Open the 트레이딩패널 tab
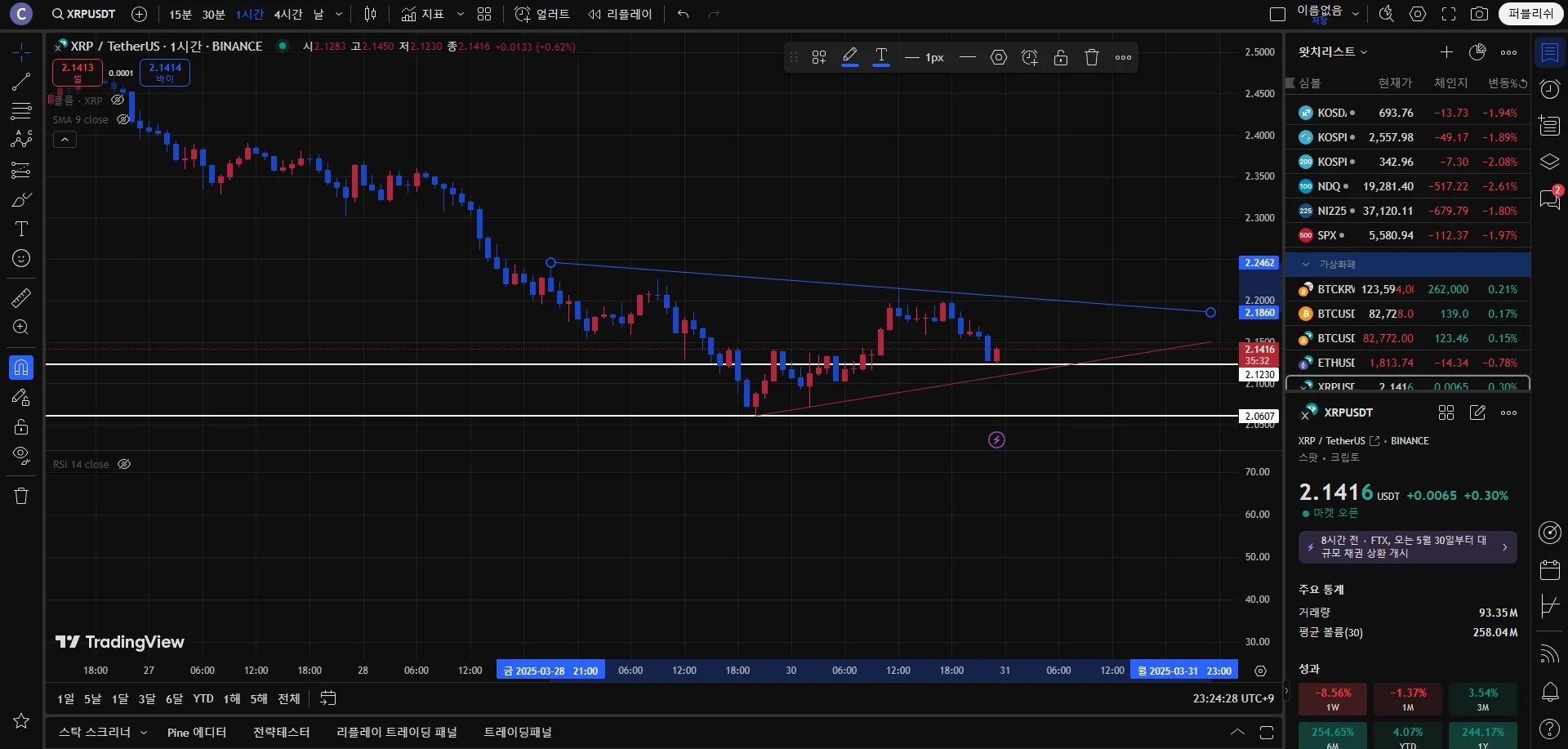This screenshot has height=749, width=1568. tap(518, 733)
